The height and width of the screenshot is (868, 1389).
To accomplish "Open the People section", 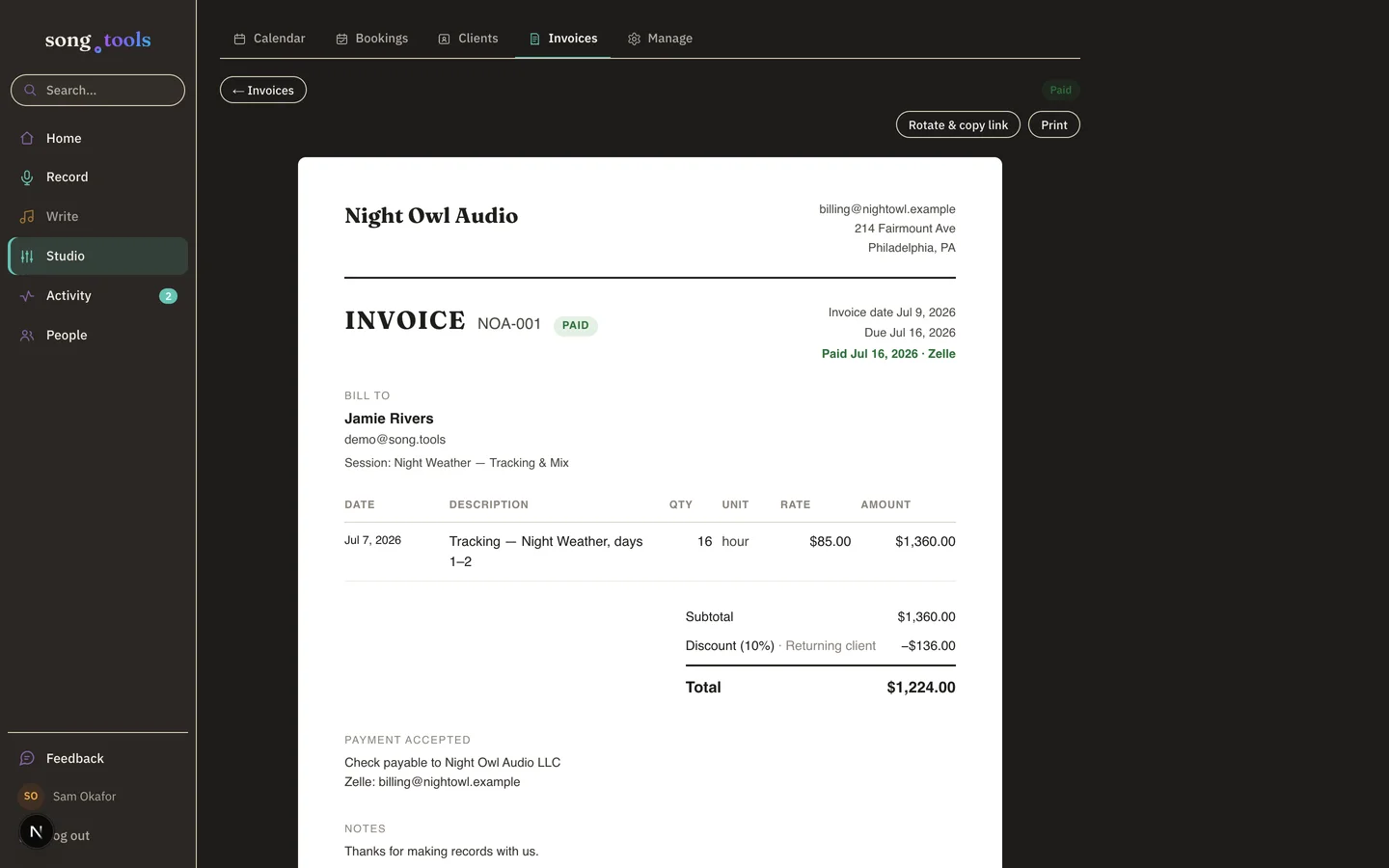I will pos(97,336).
